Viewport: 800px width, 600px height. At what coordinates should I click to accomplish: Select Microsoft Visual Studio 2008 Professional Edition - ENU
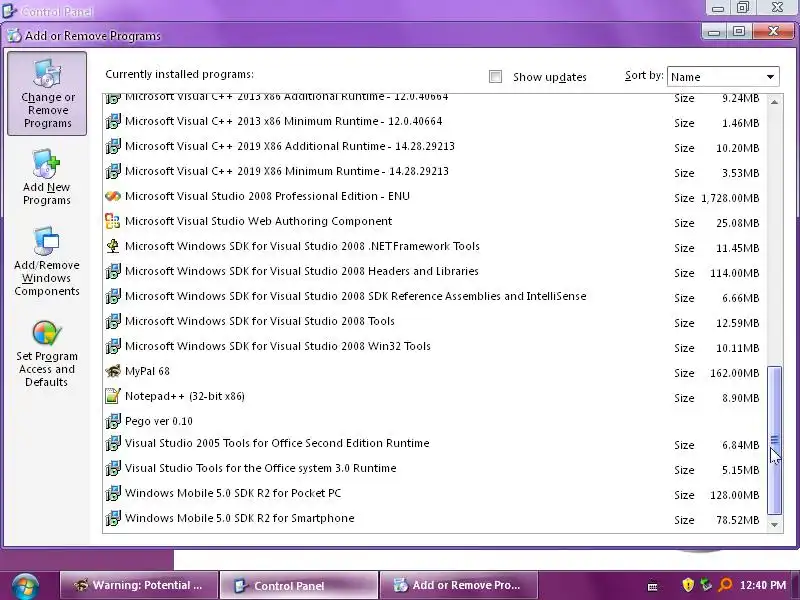[267, 196]
